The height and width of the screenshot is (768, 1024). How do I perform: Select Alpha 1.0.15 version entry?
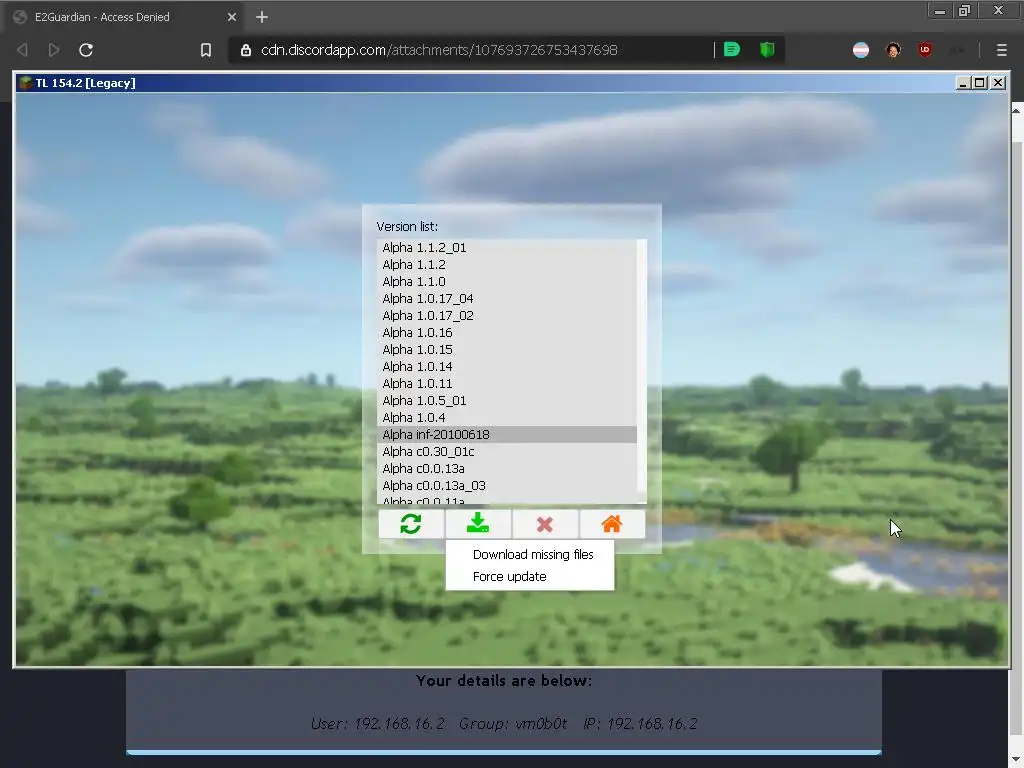click(507, 349)
